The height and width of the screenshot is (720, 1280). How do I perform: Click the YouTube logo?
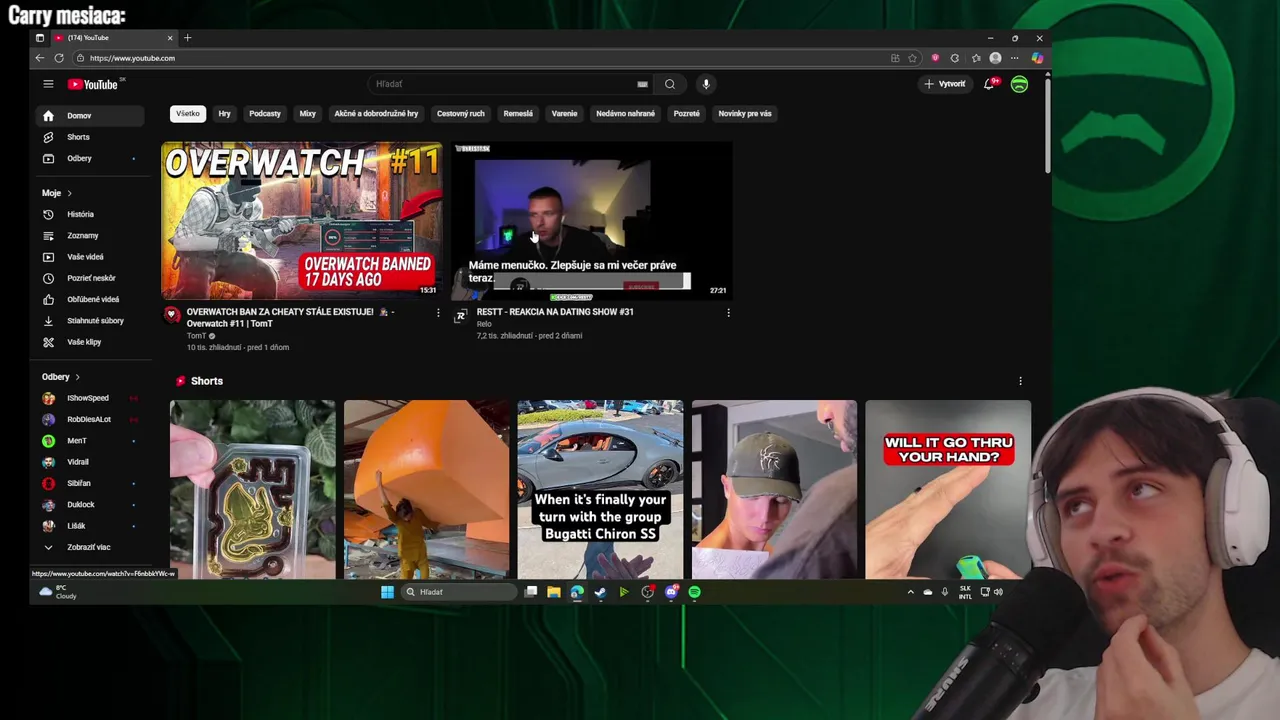tap(93, 84)
